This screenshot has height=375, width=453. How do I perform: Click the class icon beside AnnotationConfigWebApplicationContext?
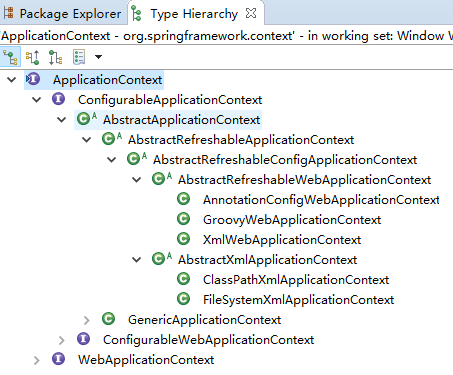184,199
